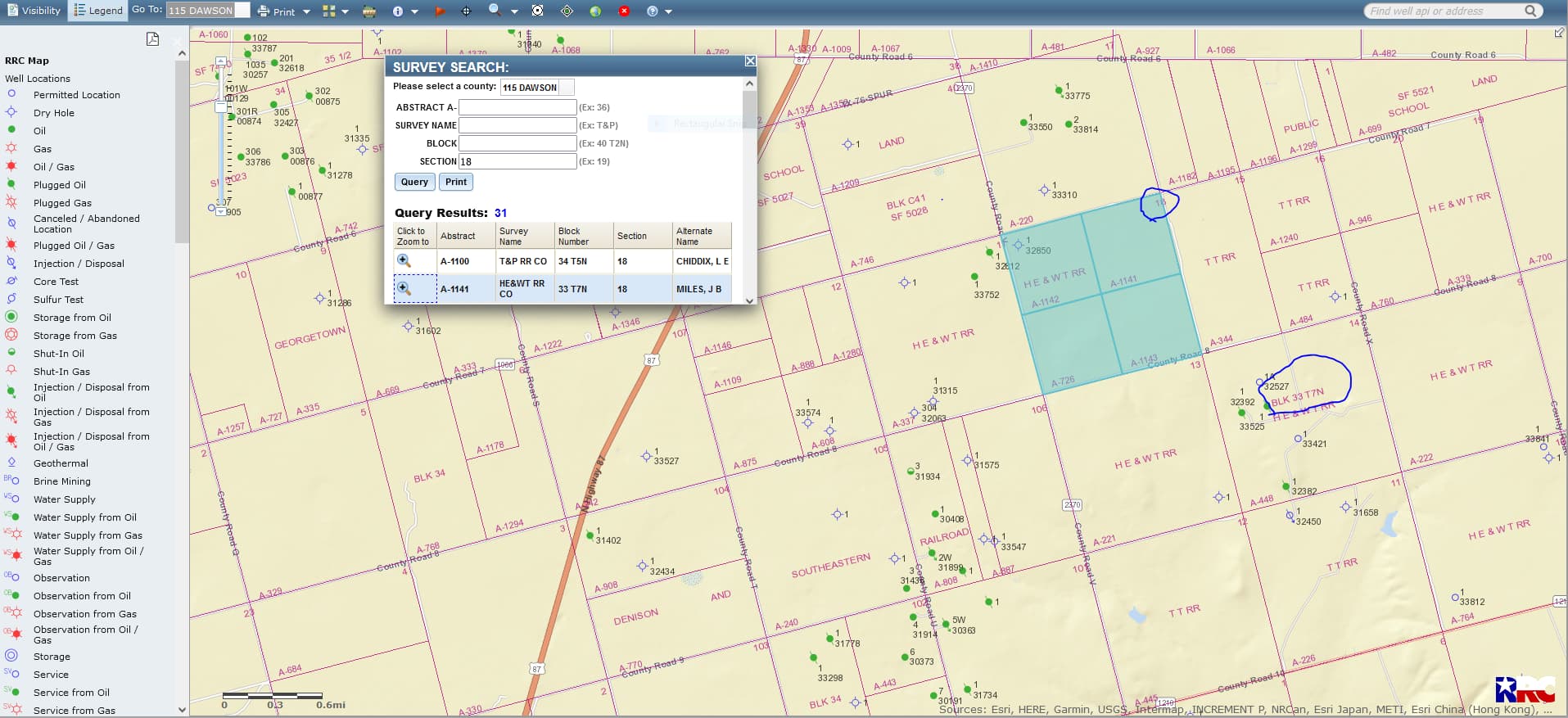The height and width of the screenshot is (718, 1568).
Task: Activate the Identify info tool
Action: pos(398,11)
